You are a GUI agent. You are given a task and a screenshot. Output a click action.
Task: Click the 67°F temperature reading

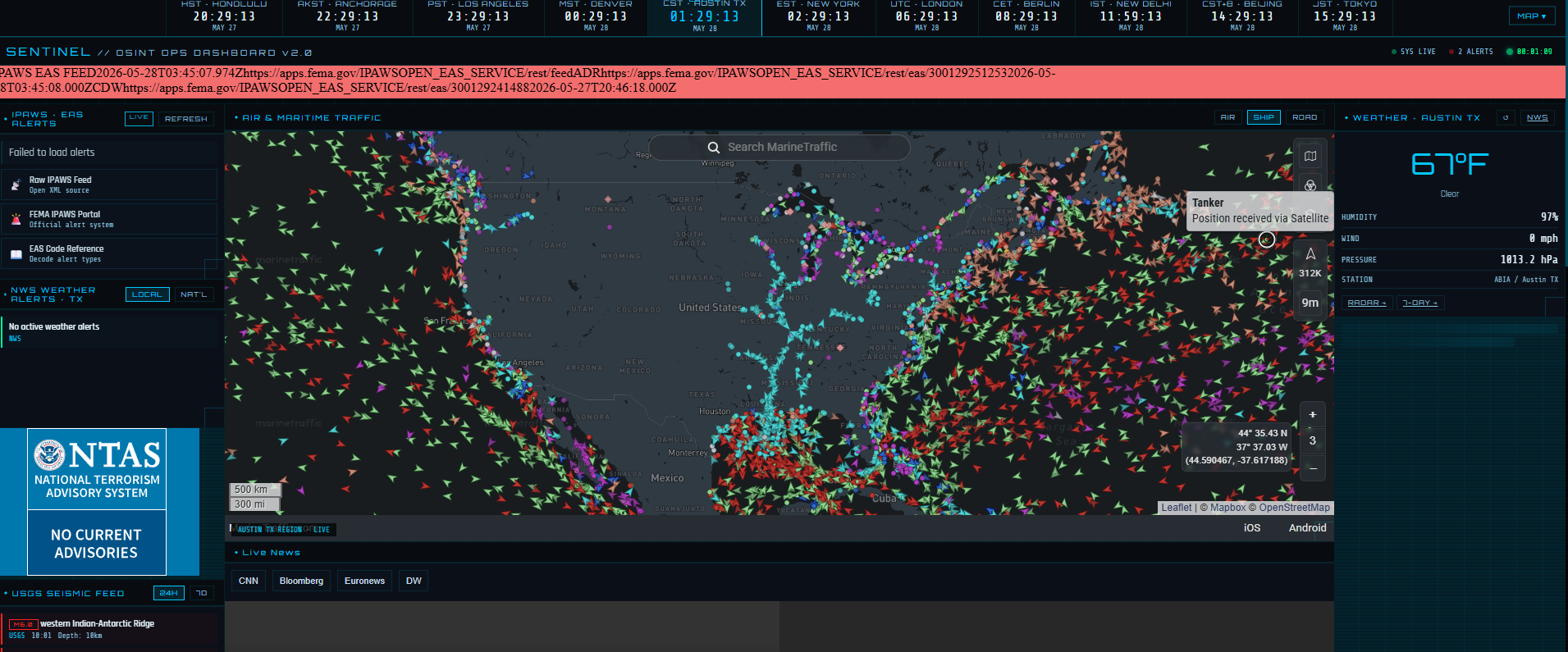pos(1450,165)
